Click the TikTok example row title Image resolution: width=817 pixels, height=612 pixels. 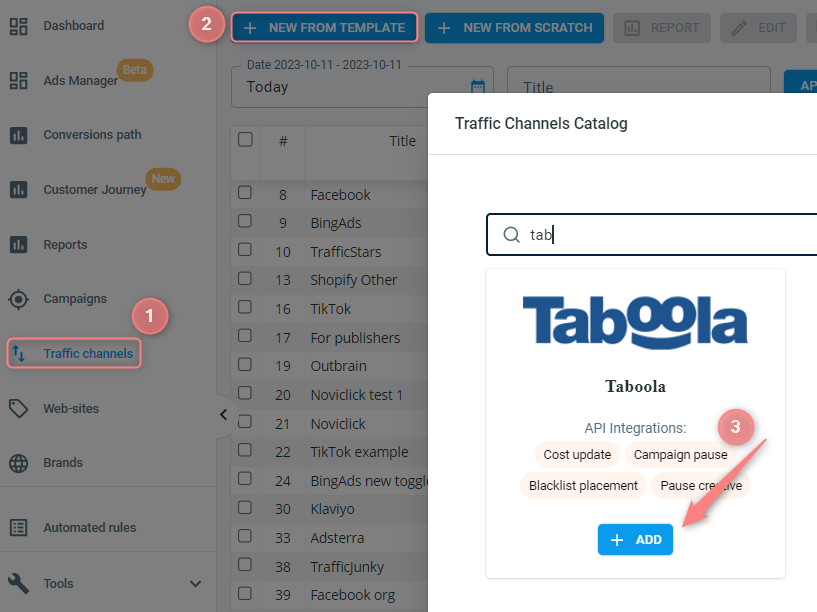click(359, 452)
